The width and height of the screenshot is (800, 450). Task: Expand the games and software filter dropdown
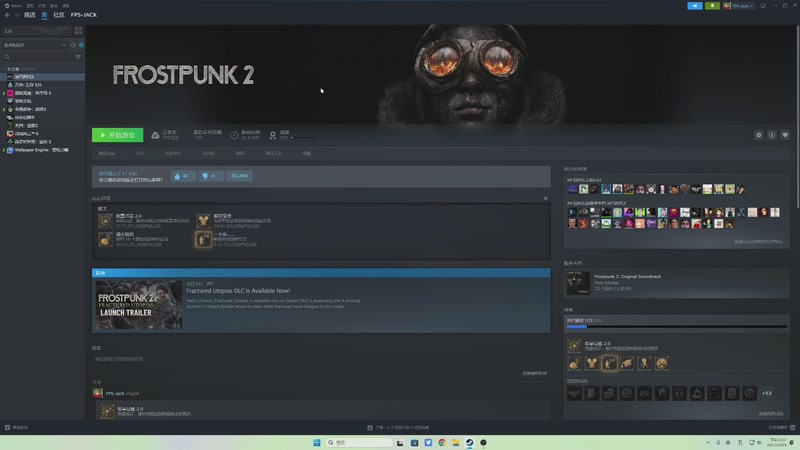(35, 45)
